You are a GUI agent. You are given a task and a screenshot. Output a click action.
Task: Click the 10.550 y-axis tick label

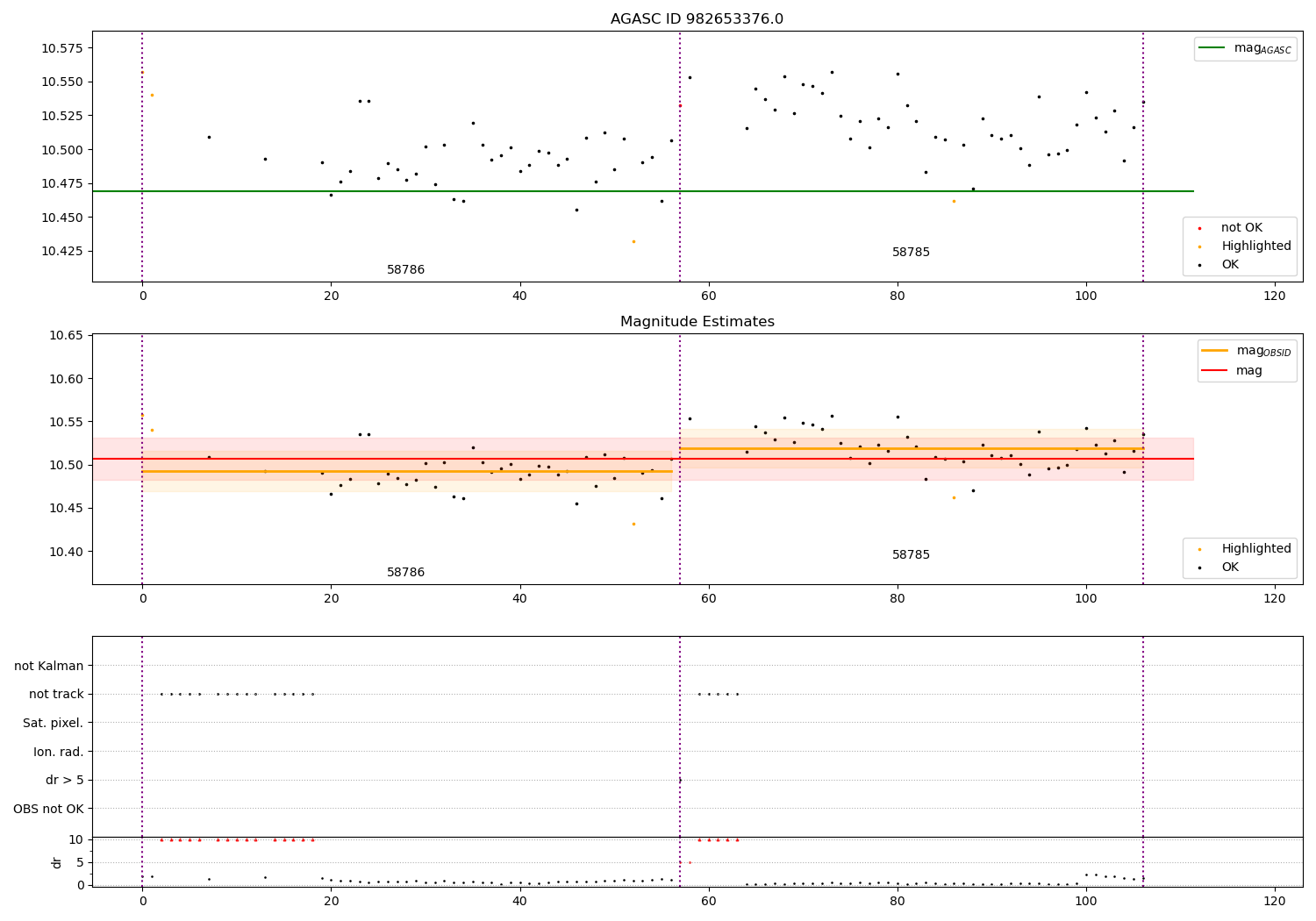62,82
